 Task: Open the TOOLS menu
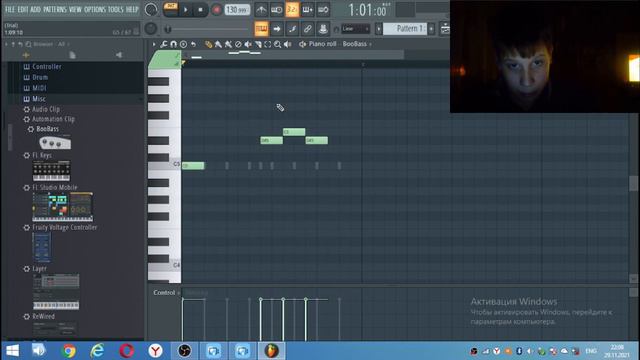[x=116, y=9]
